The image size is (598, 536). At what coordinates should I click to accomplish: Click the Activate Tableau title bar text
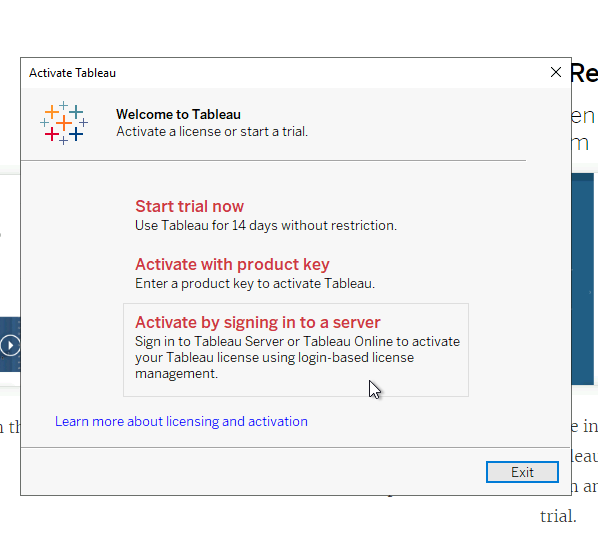point(72,73)
